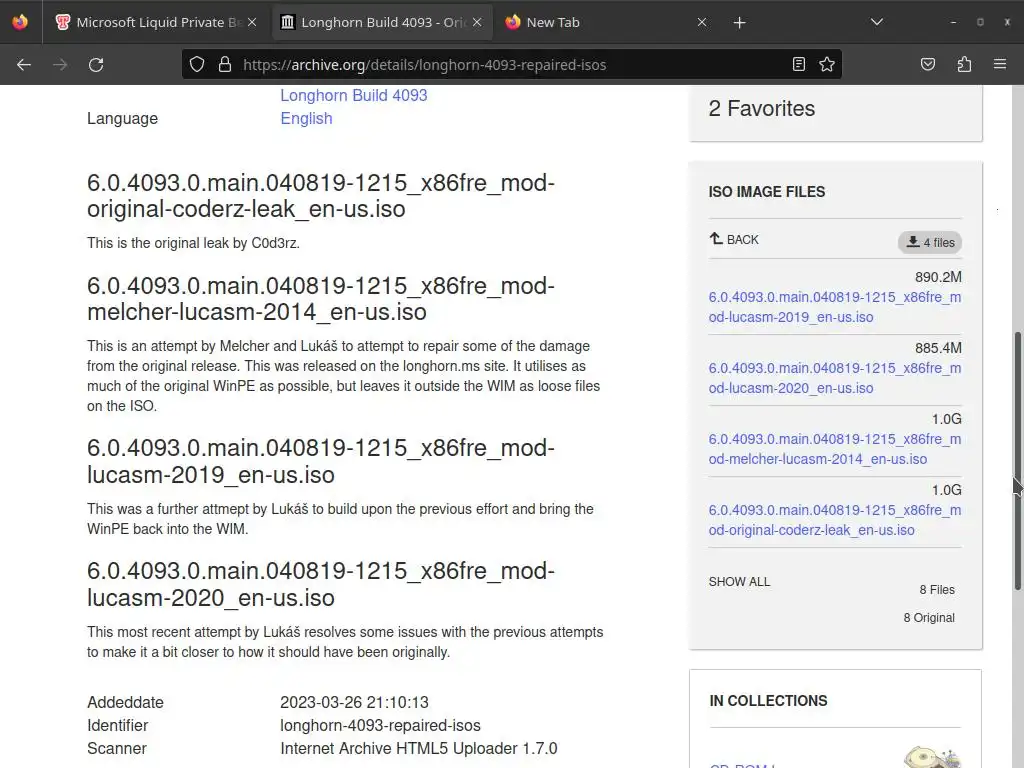
Task: Open the Extensions puzzle icon
Action: click(964, 64)
